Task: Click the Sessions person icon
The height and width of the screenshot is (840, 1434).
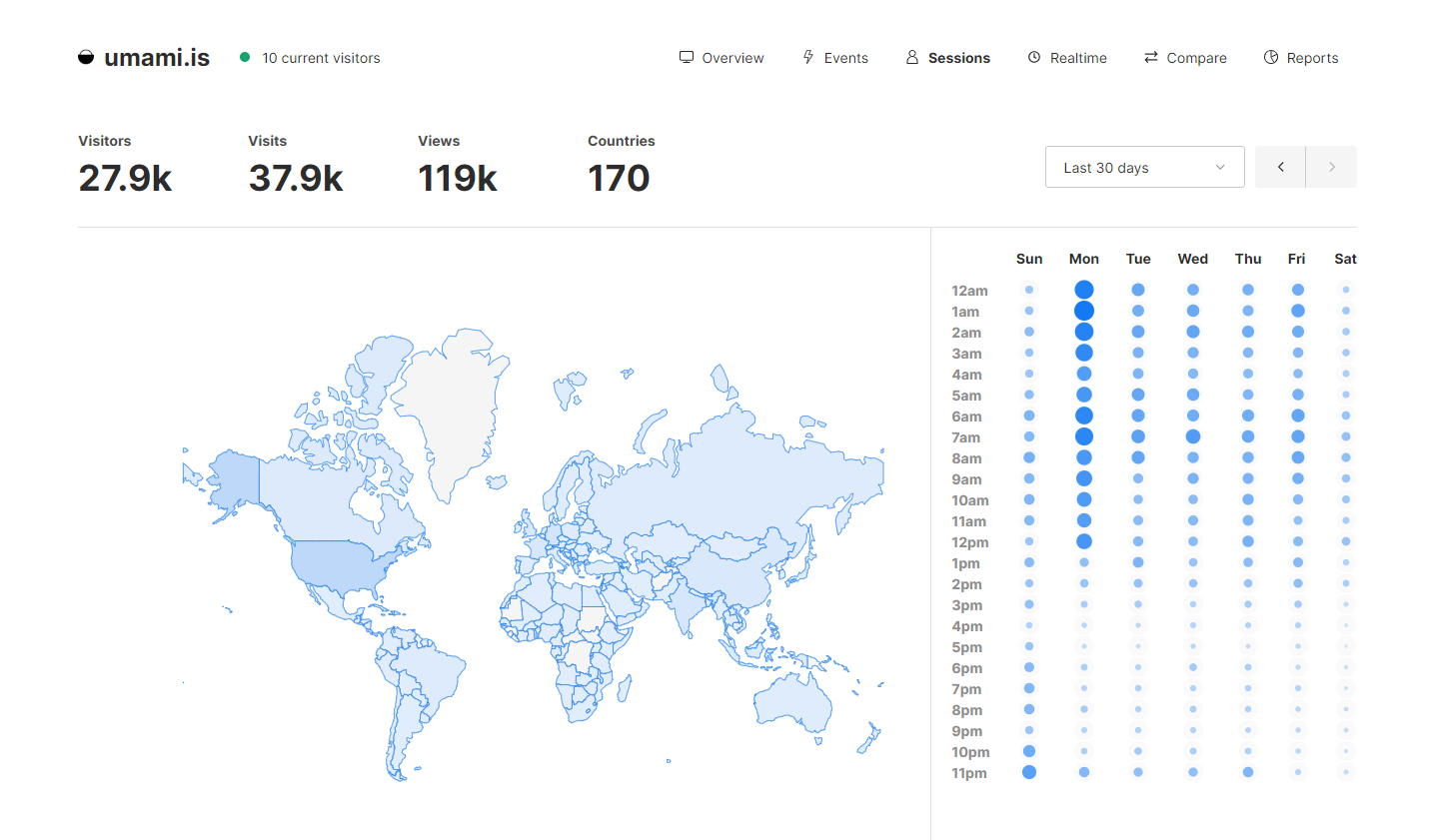Action: (912, 58)
